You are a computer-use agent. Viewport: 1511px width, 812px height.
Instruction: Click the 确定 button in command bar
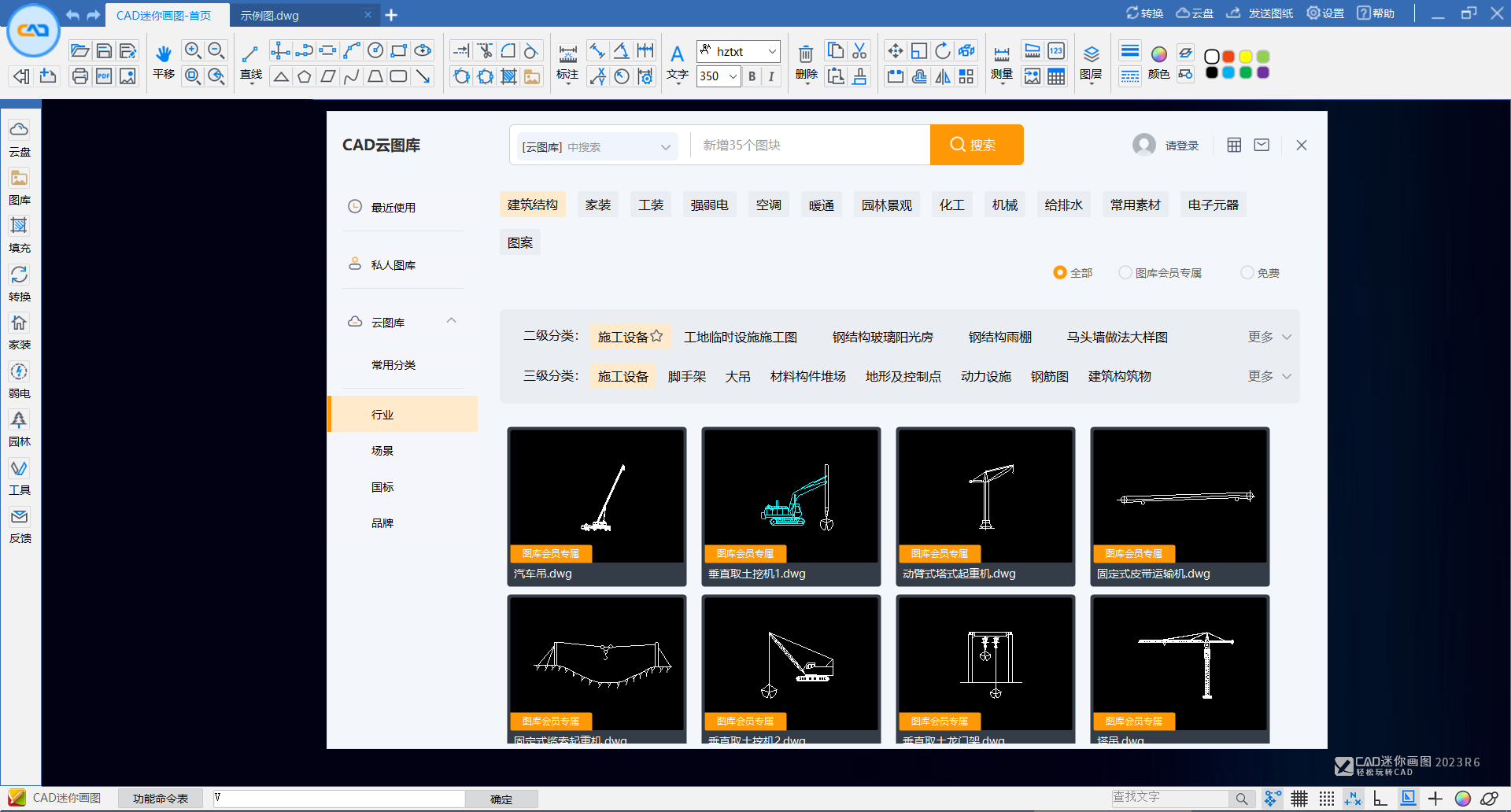501,799
